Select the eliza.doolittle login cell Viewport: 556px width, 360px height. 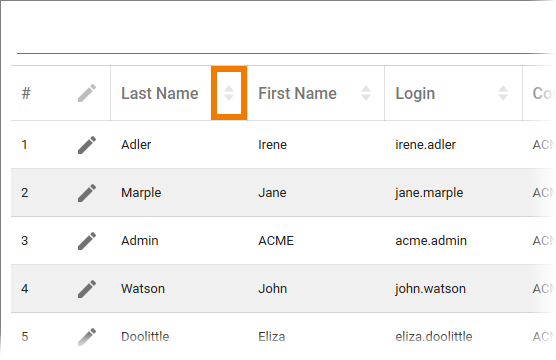point(434,337)
